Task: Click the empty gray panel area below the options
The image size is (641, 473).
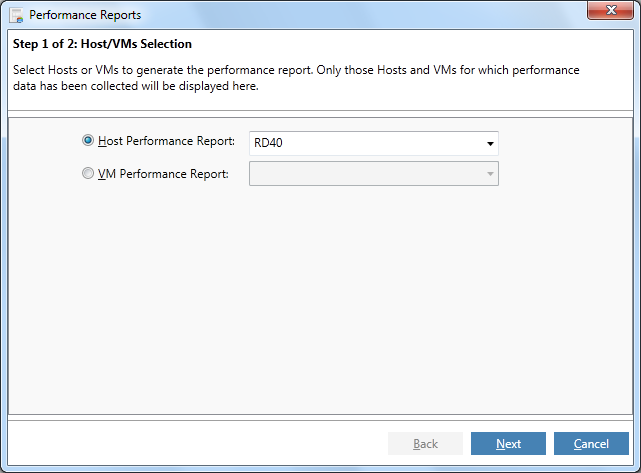Action: pos(320,298)
